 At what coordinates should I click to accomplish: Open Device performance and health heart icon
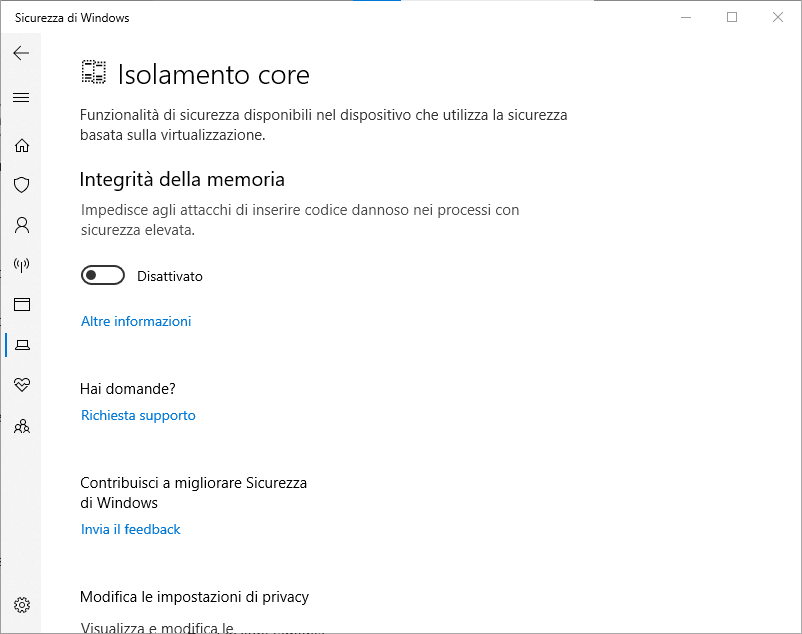click(x=22, y=385)
